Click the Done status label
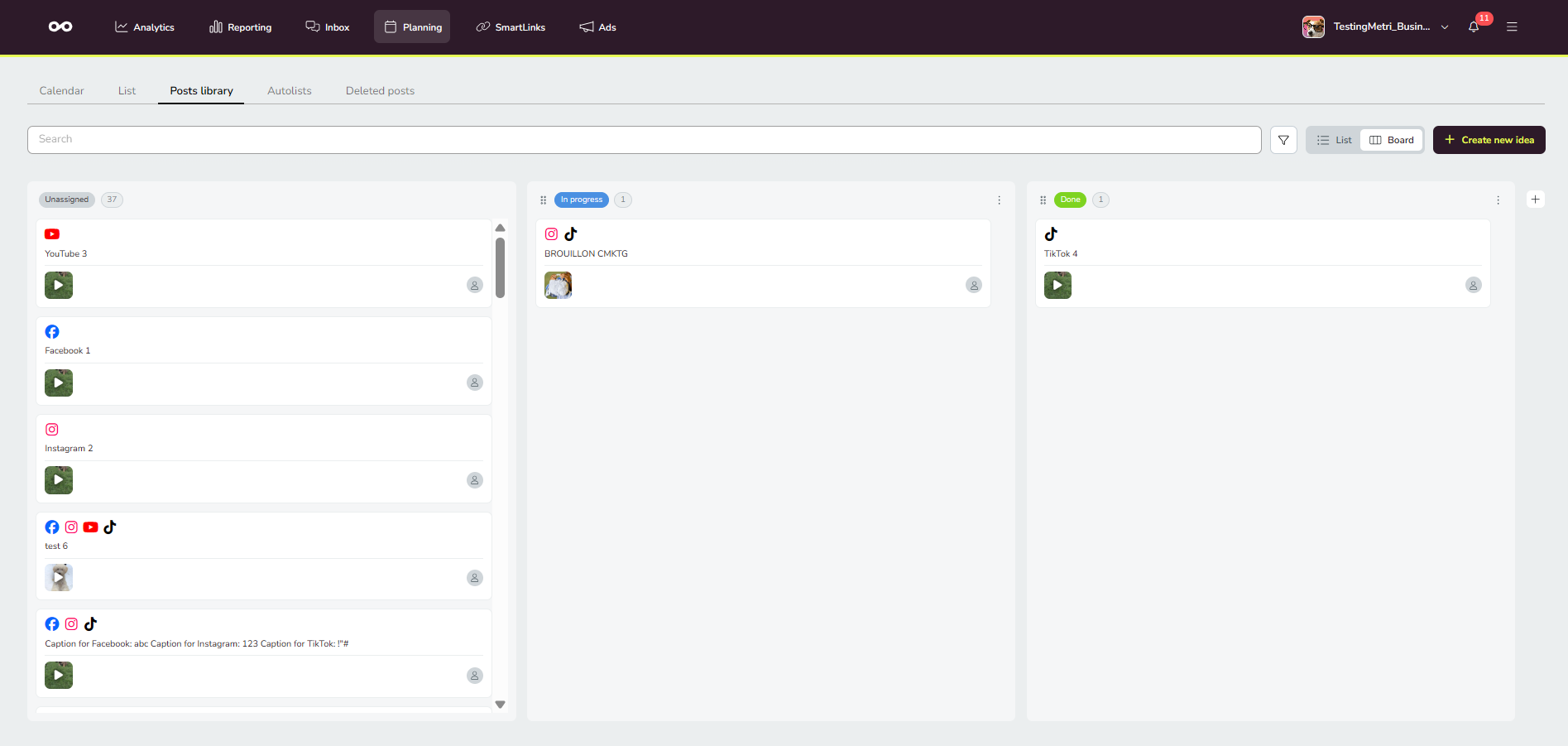Screen dimensions: 1568x746 click(x=1070, y=200)
